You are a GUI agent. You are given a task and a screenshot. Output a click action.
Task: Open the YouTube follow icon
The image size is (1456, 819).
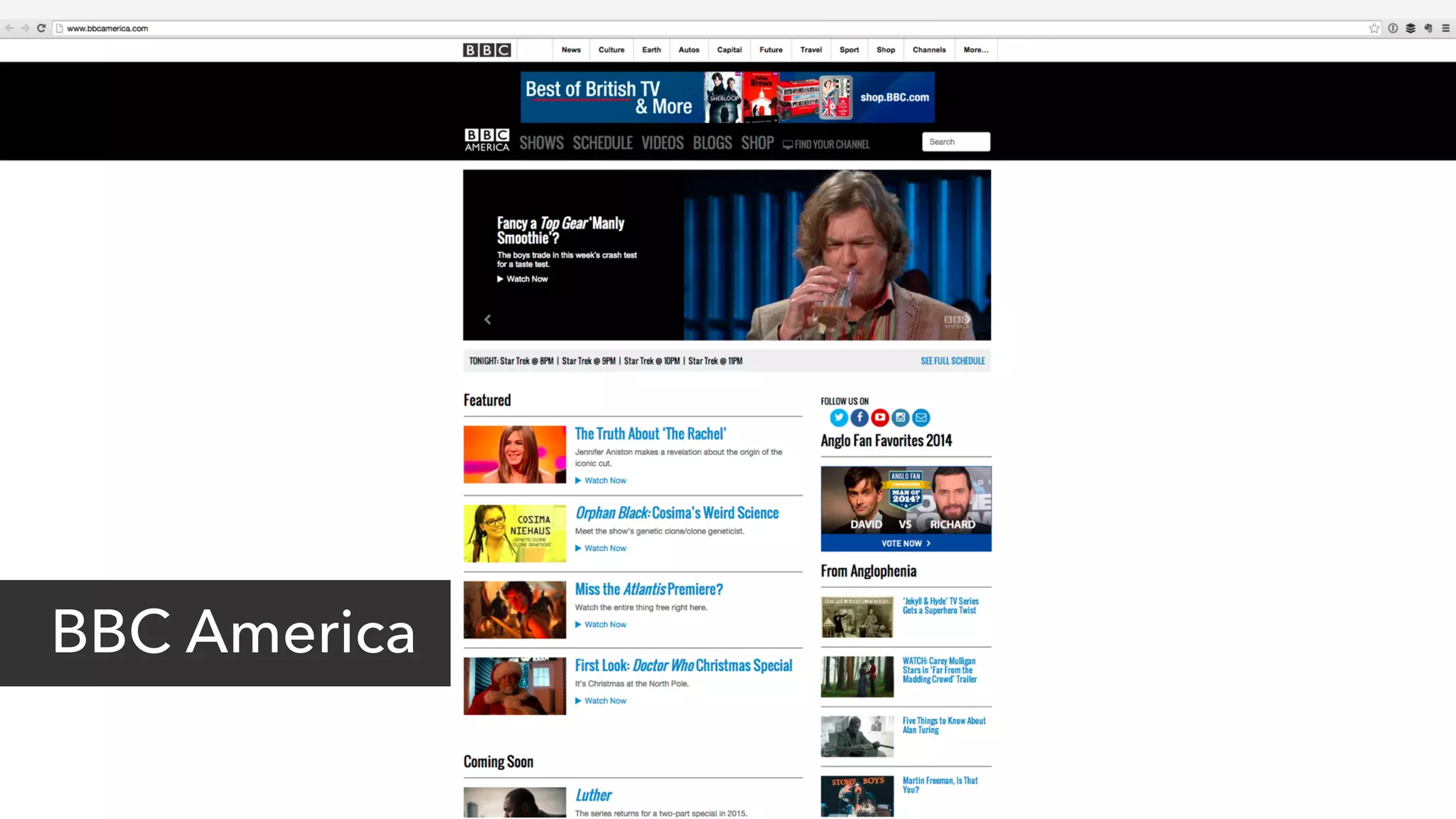pyautogui.click(x=880, y=417)
